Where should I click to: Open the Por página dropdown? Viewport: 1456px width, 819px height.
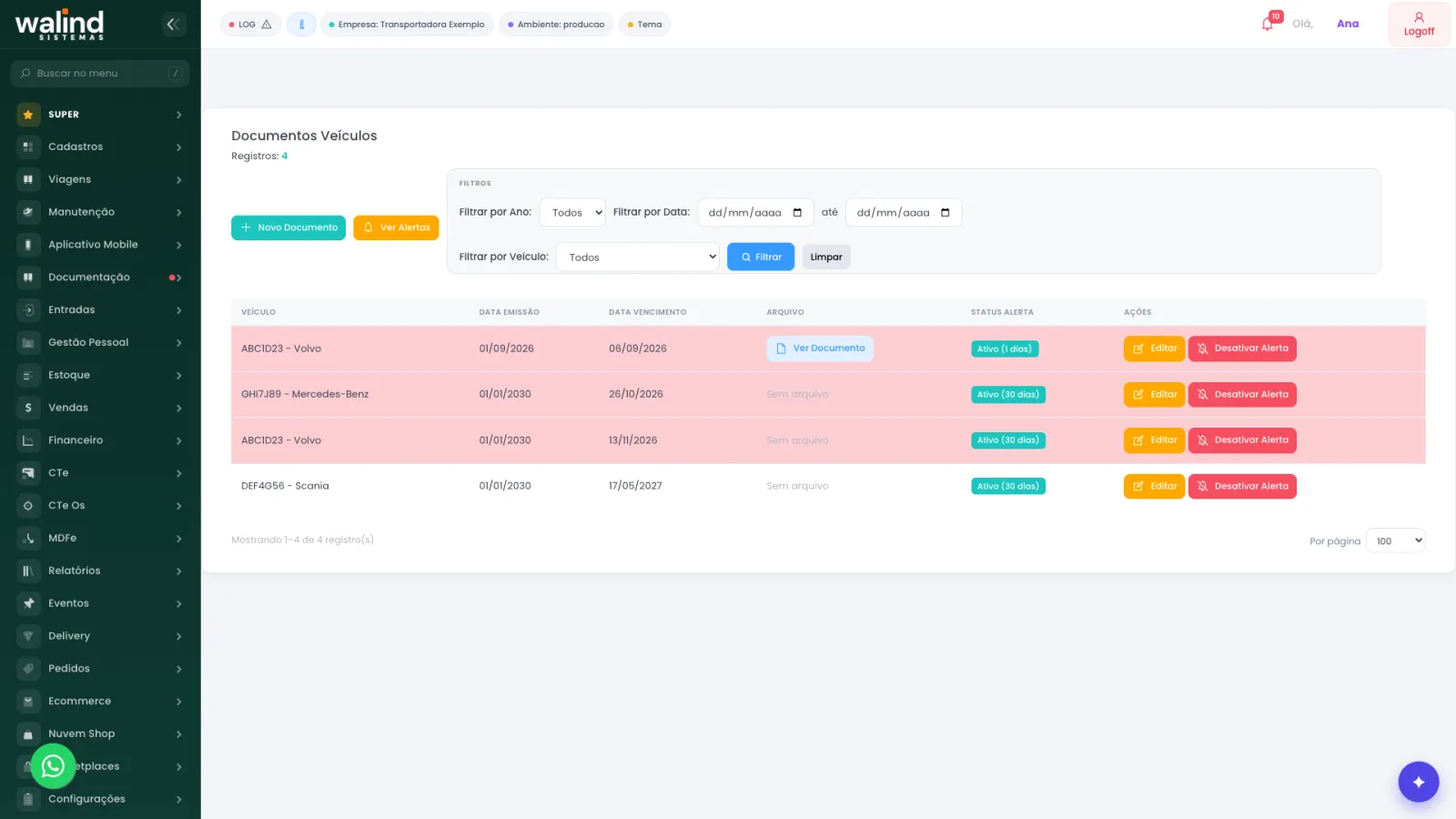click(x=1396, y=541)
